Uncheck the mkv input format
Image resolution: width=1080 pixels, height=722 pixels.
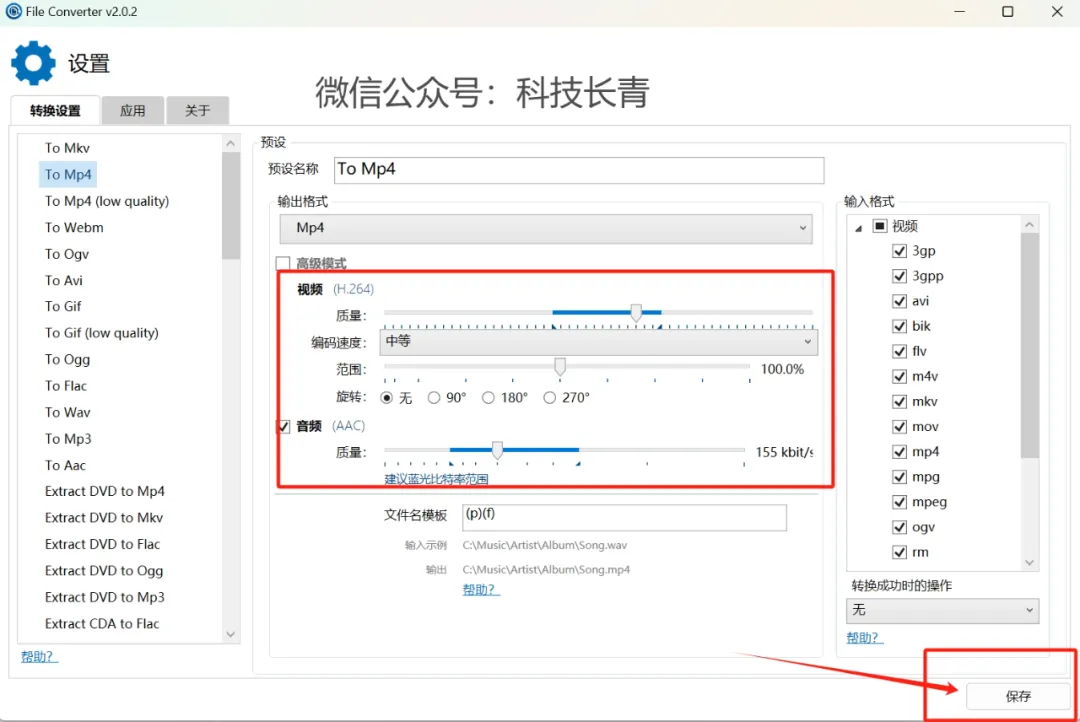[899, 402]
